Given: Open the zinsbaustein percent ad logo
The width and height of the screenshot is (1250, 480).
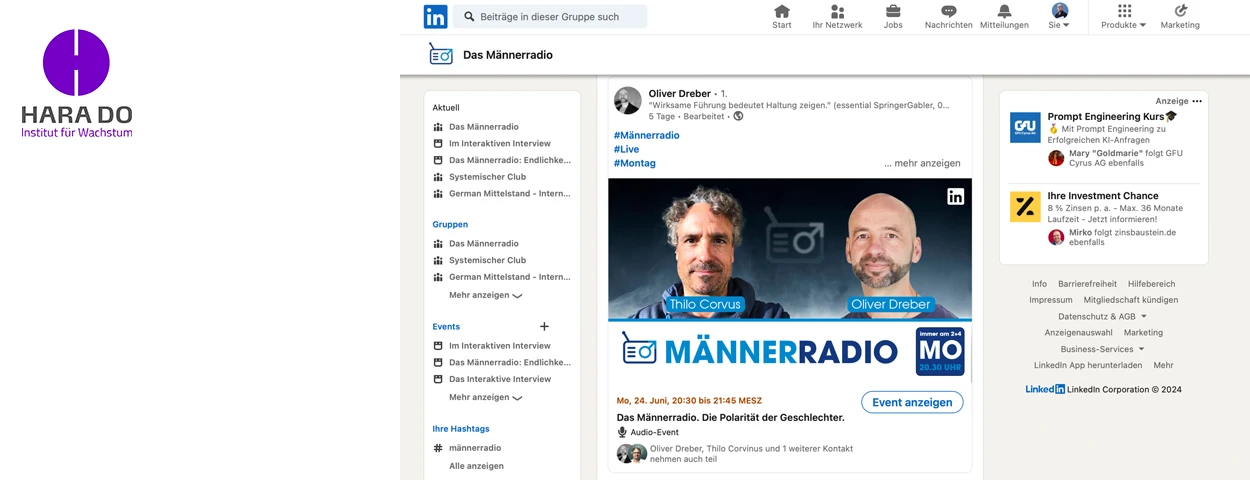Looking at the screenshot, I should pyautogui.click(x=1025, y=207).
